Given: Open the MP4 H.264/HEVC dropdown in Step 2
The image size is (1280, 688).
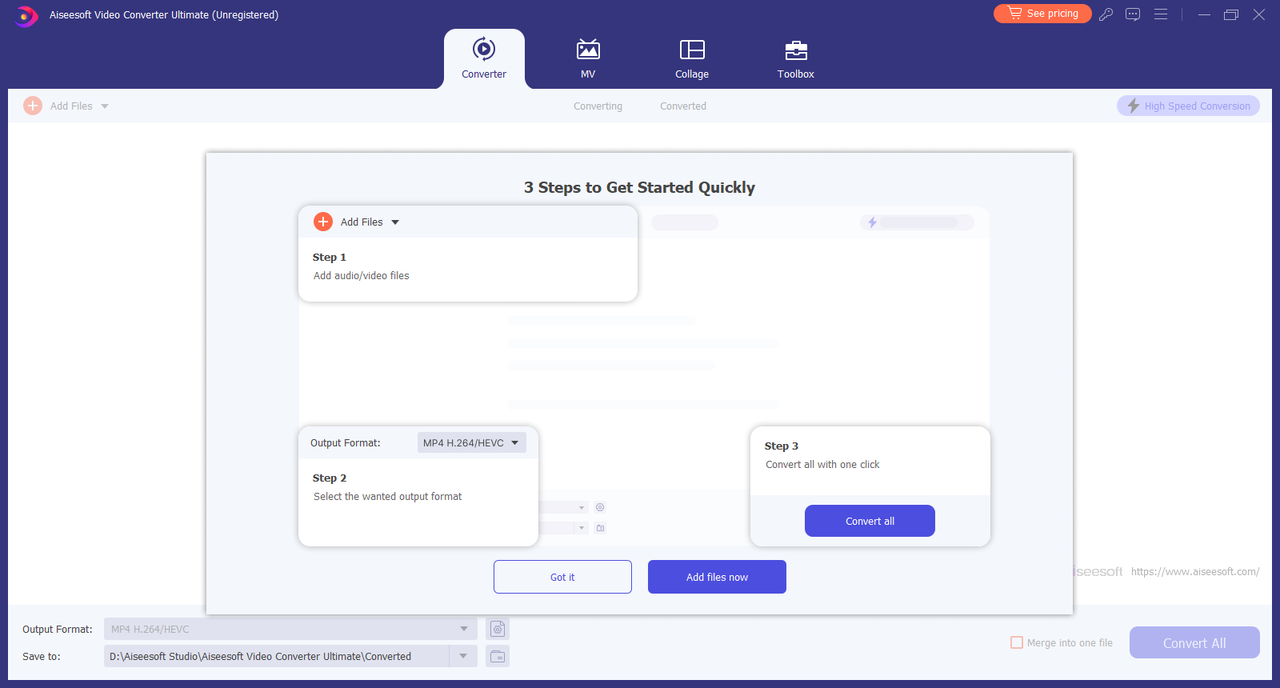Looking at the screenshot, I should pos(471,443).
